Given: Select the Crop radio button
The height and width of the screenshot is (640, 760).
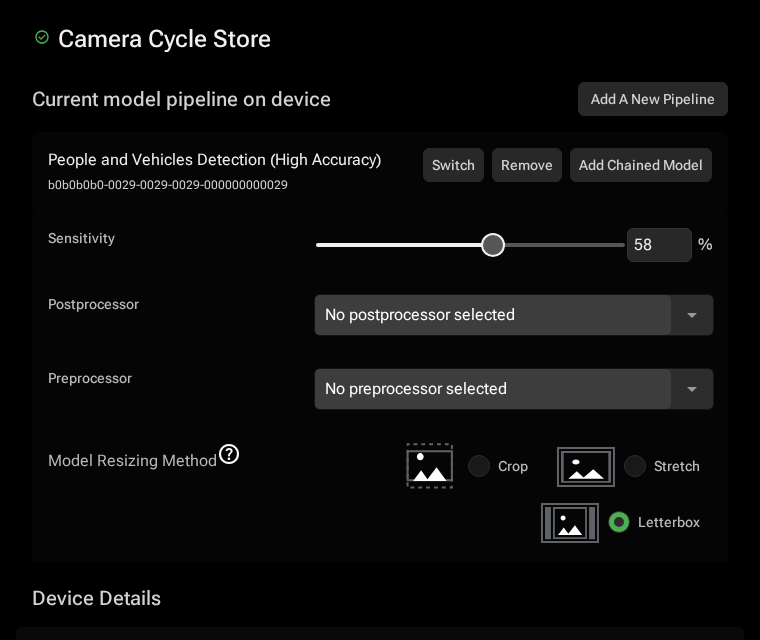Looking at the screenshot, I should [x=479, y=466].
